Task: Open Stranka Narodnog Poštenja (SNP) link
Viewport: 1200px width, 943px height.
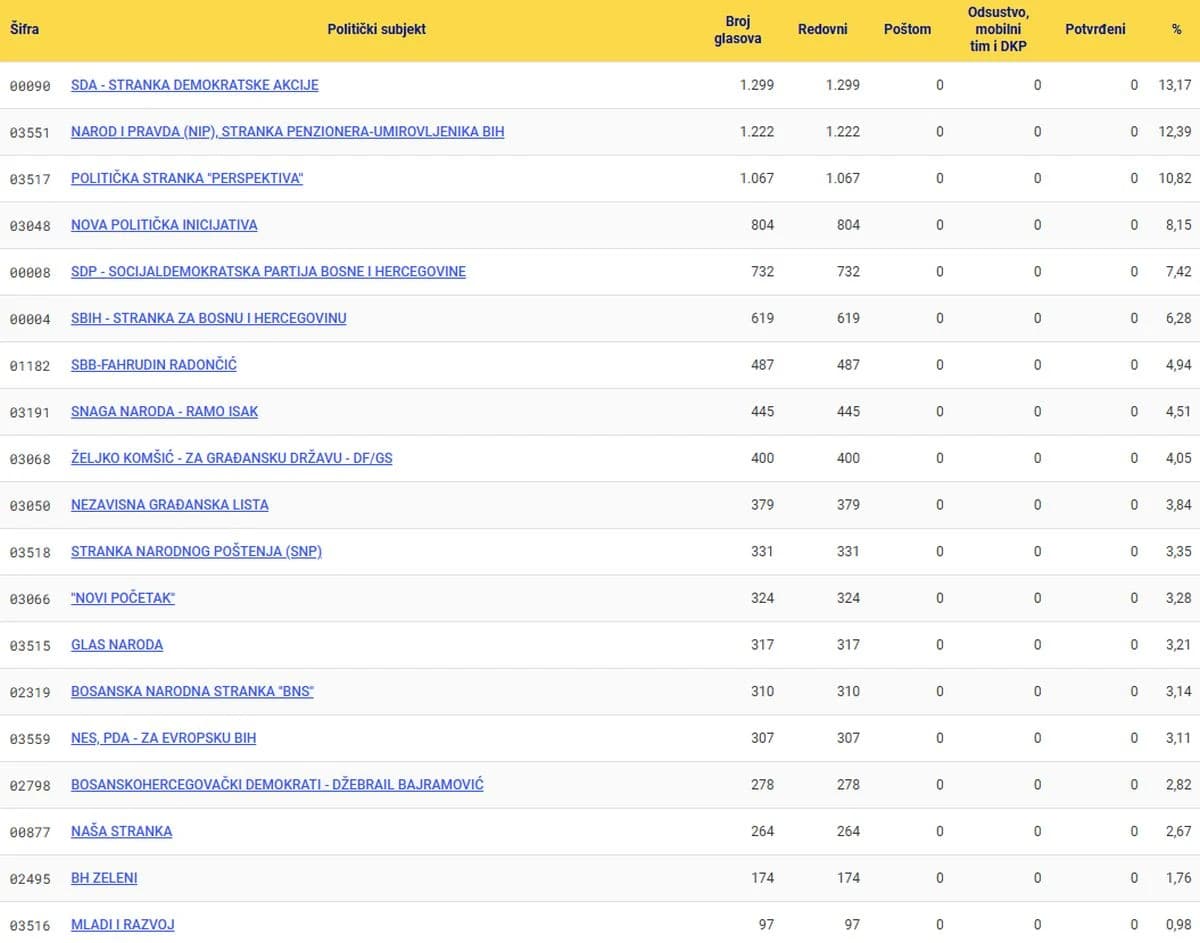Action: [x=197, y=551]
